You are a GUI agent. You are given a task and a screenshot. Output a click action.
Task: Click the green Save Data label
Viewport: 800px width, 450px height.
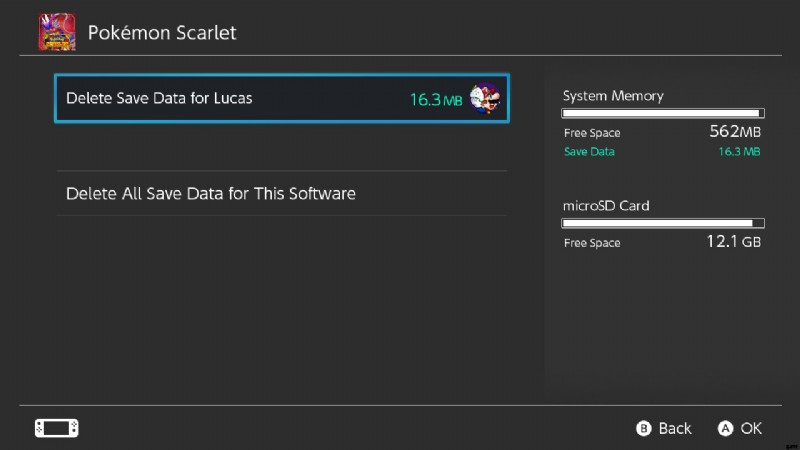tap(589, 152)
